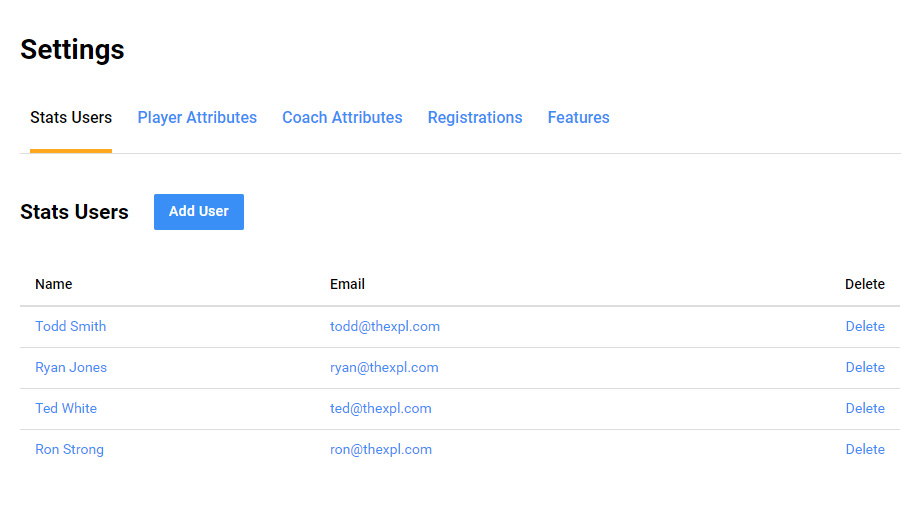Open Ryan Jones's user name link
The height and width of the screenshot is (518, 921).
(x=71, y=367)
